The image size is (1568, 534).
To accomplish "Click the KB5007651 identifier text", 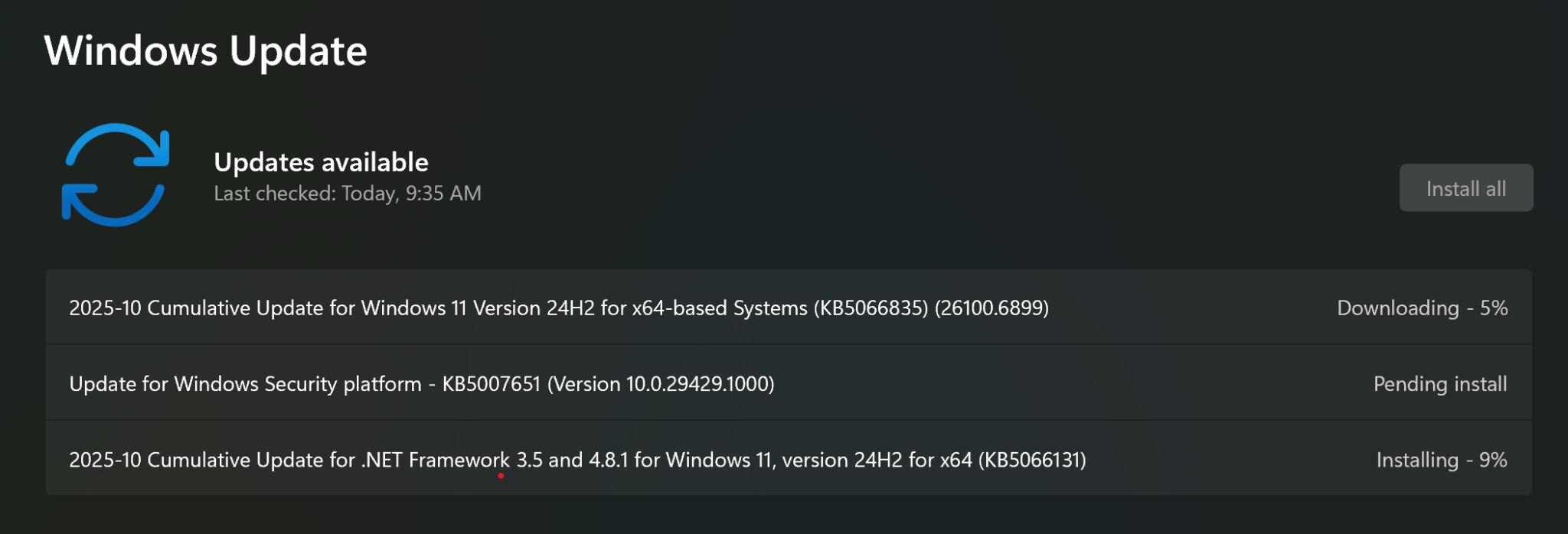I will pos(492,383).
